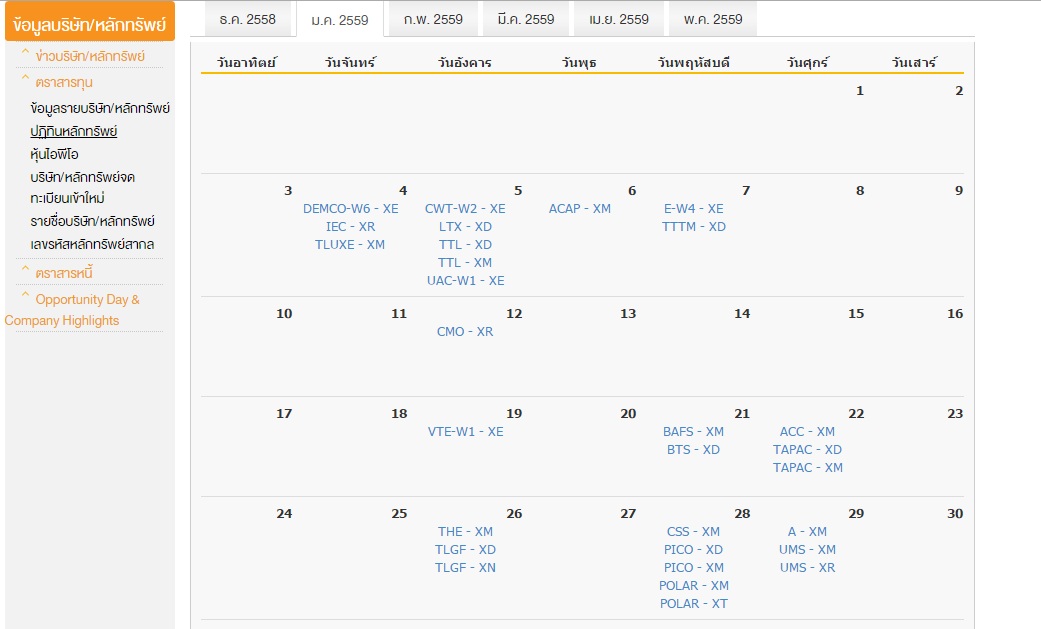Open the E-W4 - XE calendar entry
This screenshot has height=629, width=1041.
694,209
